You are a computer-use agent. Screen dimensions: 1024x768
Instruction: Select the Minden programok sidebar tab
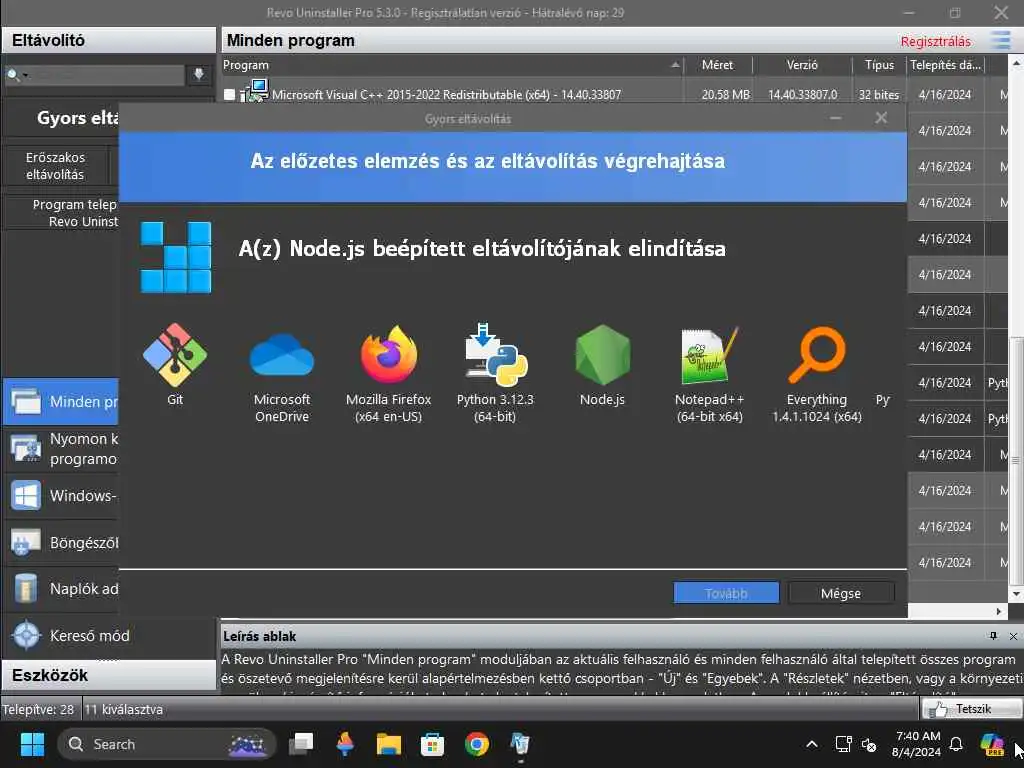(61, 402)
